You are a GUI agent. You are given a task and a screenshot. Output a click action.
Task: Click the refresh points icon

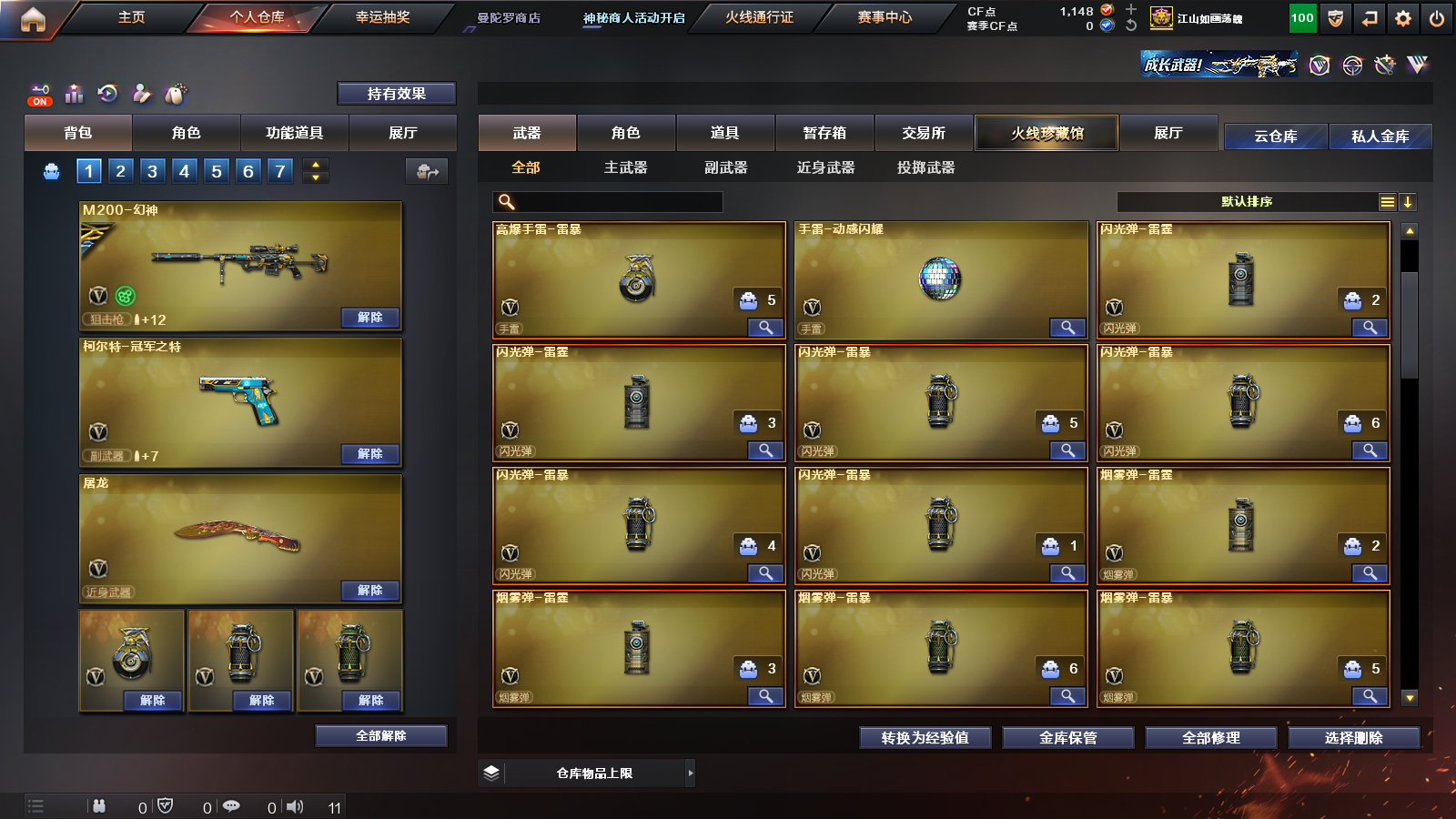(1131, 25)
